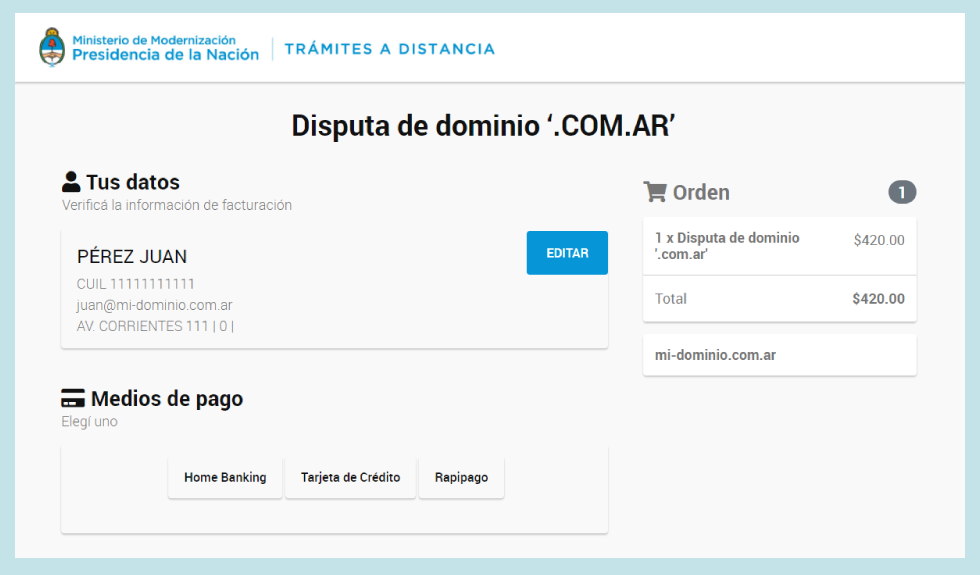Click the user silhouette icon beside Tus datos
This screenshot has width=980, height=575.
pos(71,182)
